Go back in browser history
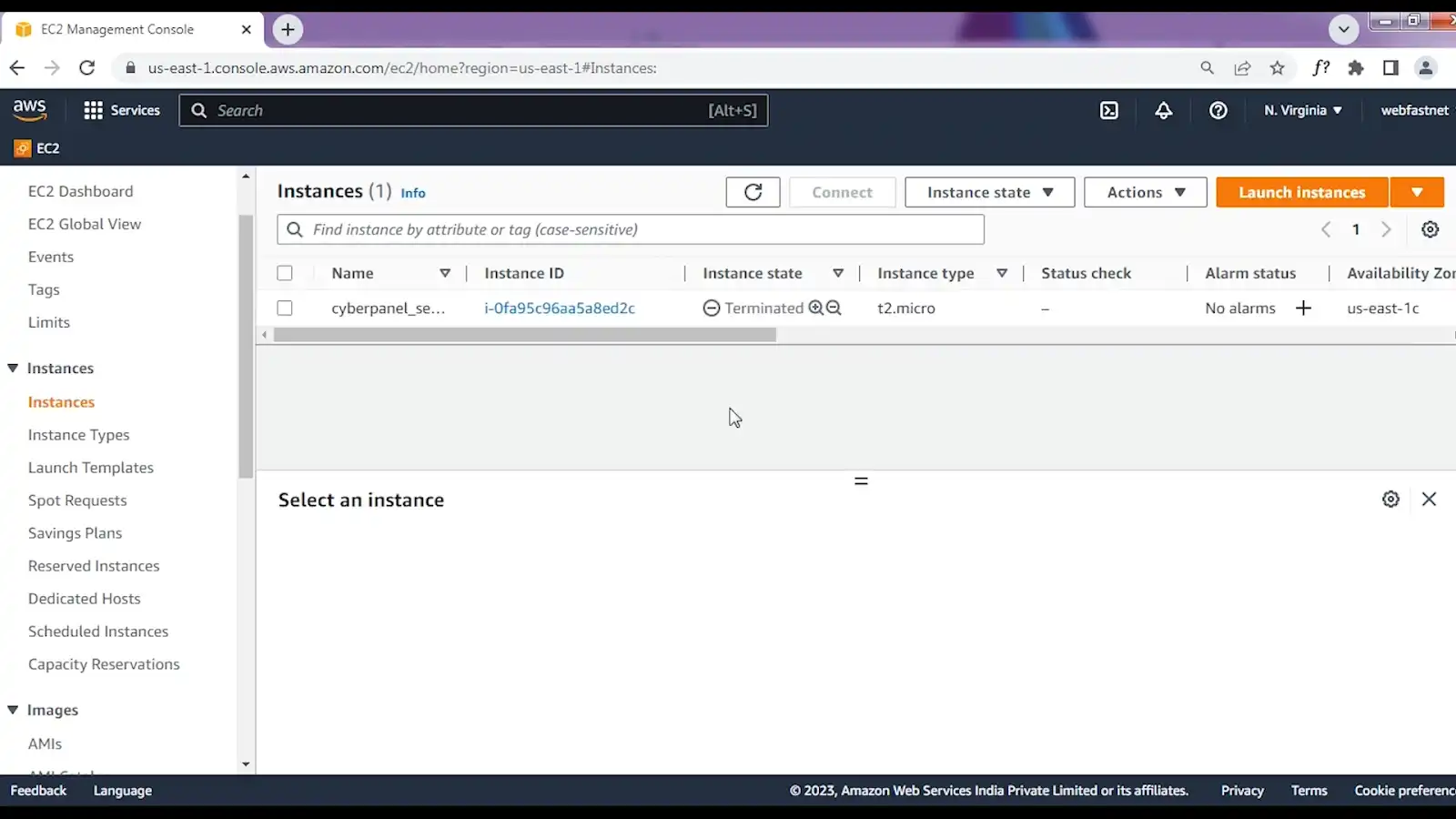Screen dimensions: 1456x819 (17, 67)
